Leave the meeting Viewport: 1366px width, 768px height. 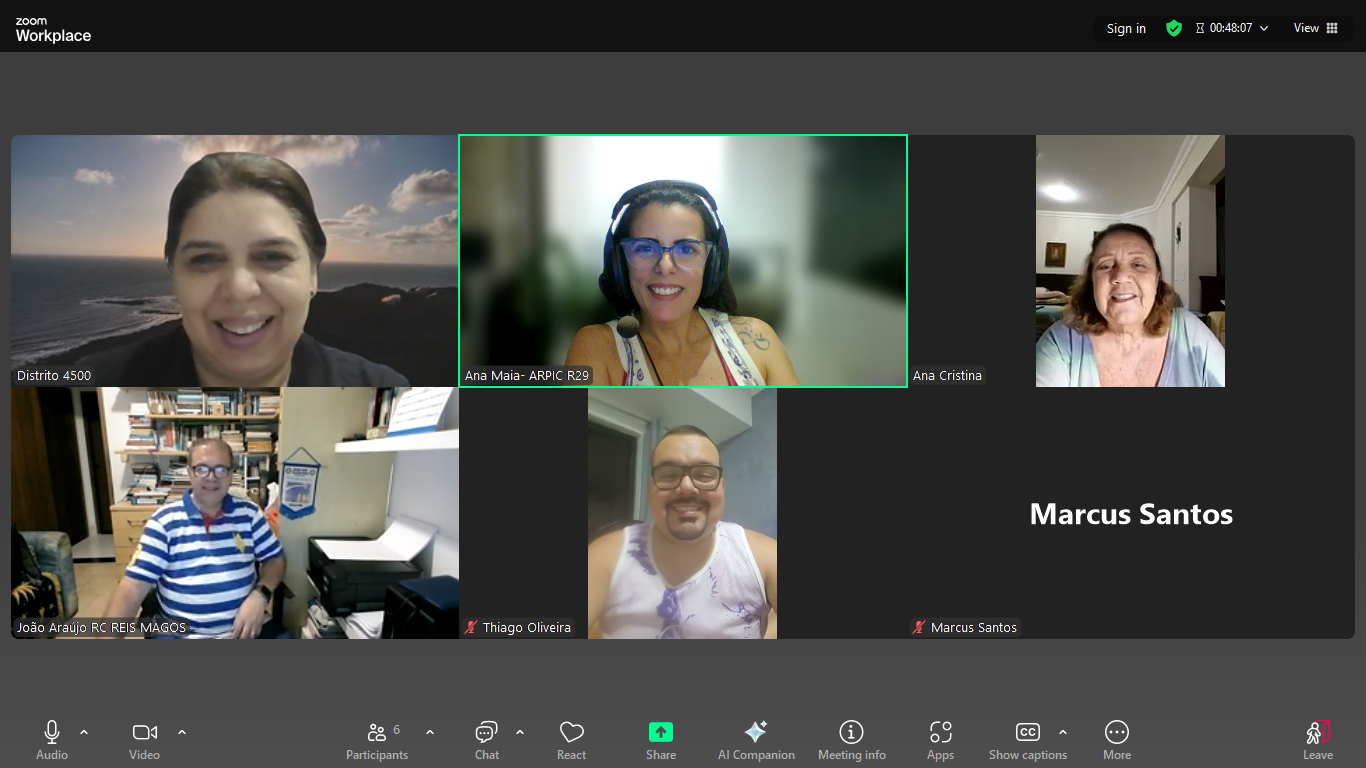(x=1317, y=739)
